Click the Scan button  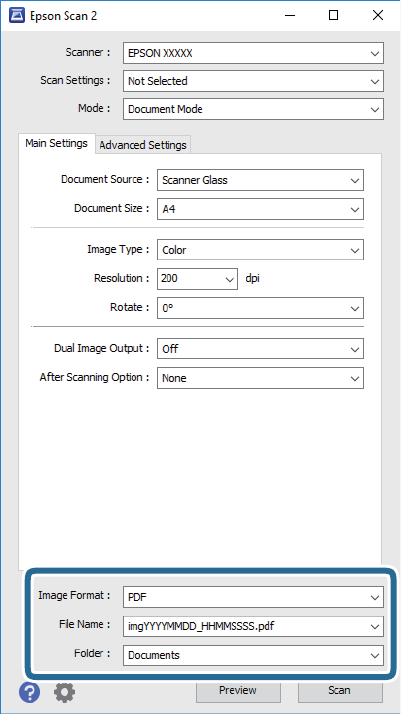(340, 691)
